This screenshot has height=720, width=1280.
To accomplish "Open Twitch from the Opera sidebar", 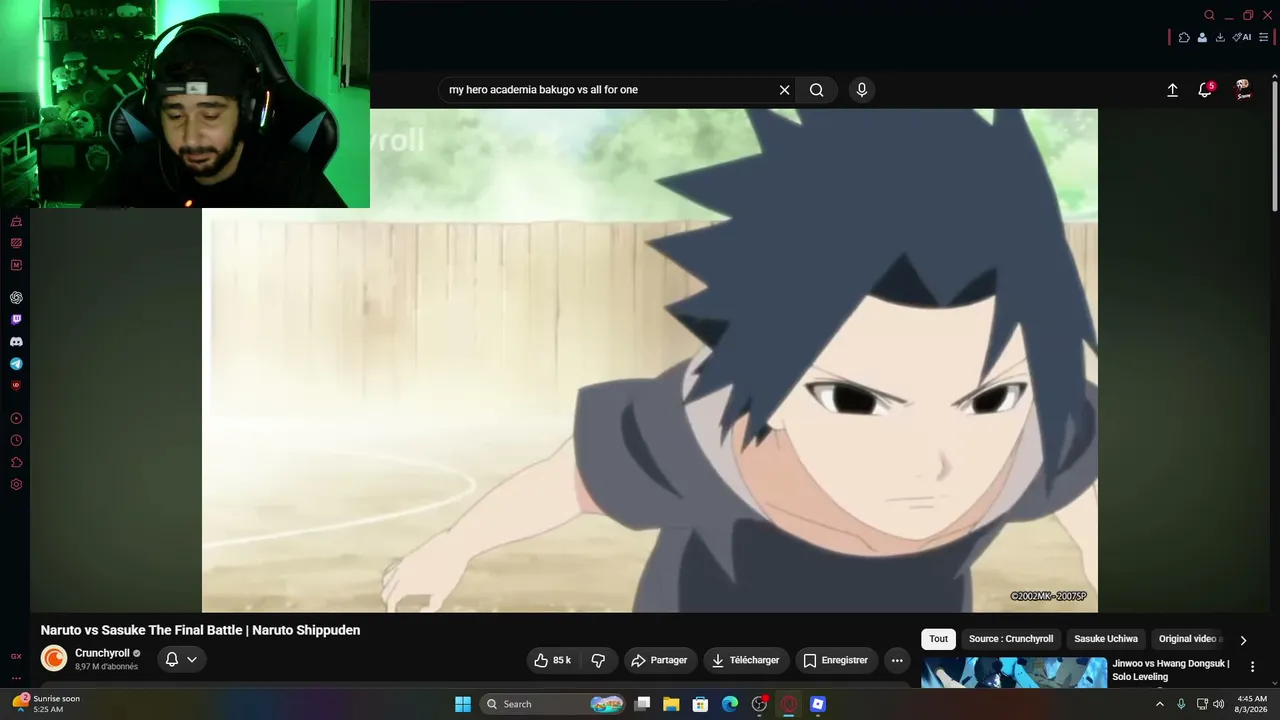I will (x=16, y=320).
